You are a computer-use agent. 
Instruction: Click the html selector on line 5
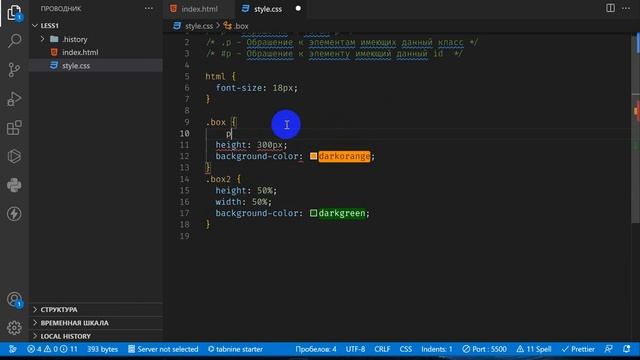click(215, 76)
